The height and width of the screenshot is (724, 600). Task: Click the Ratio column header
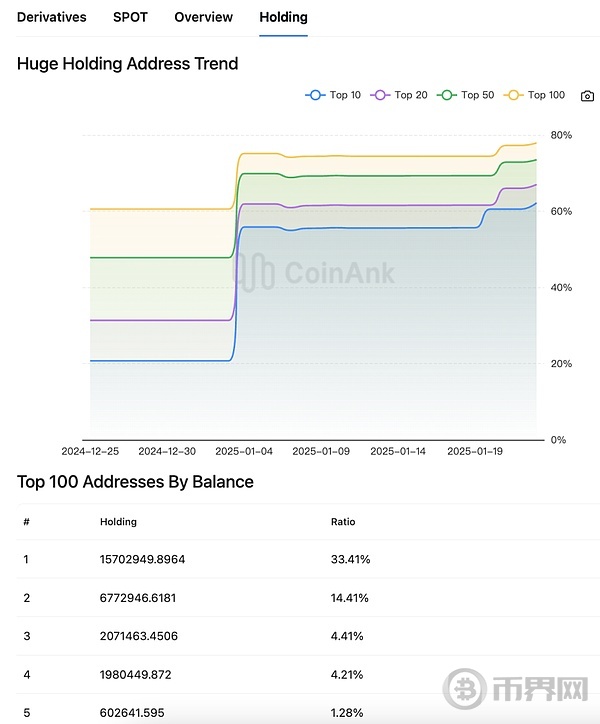[343, 522]
